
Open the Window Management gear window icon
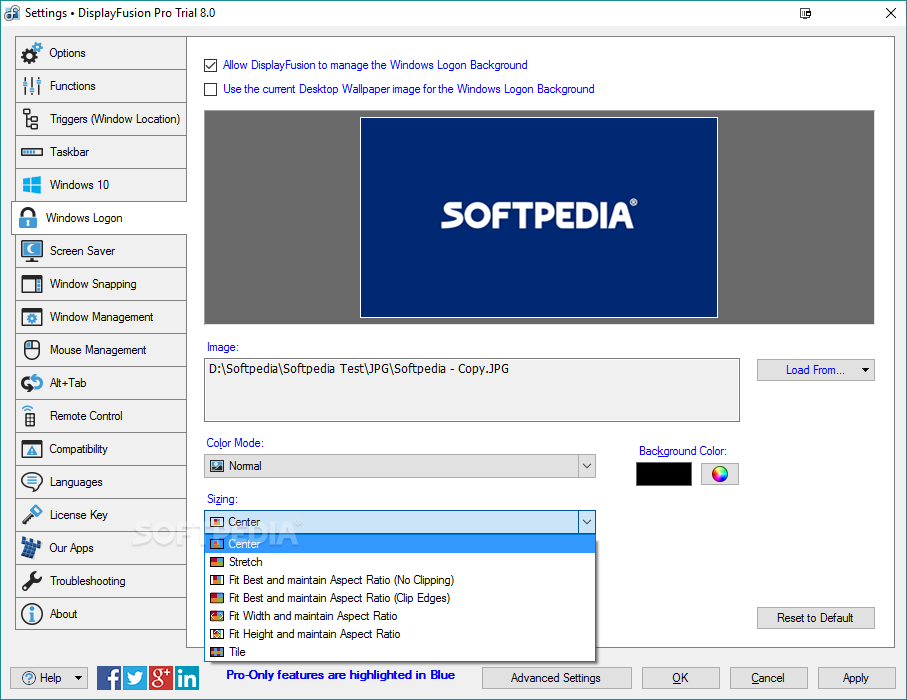coord(31,317)
